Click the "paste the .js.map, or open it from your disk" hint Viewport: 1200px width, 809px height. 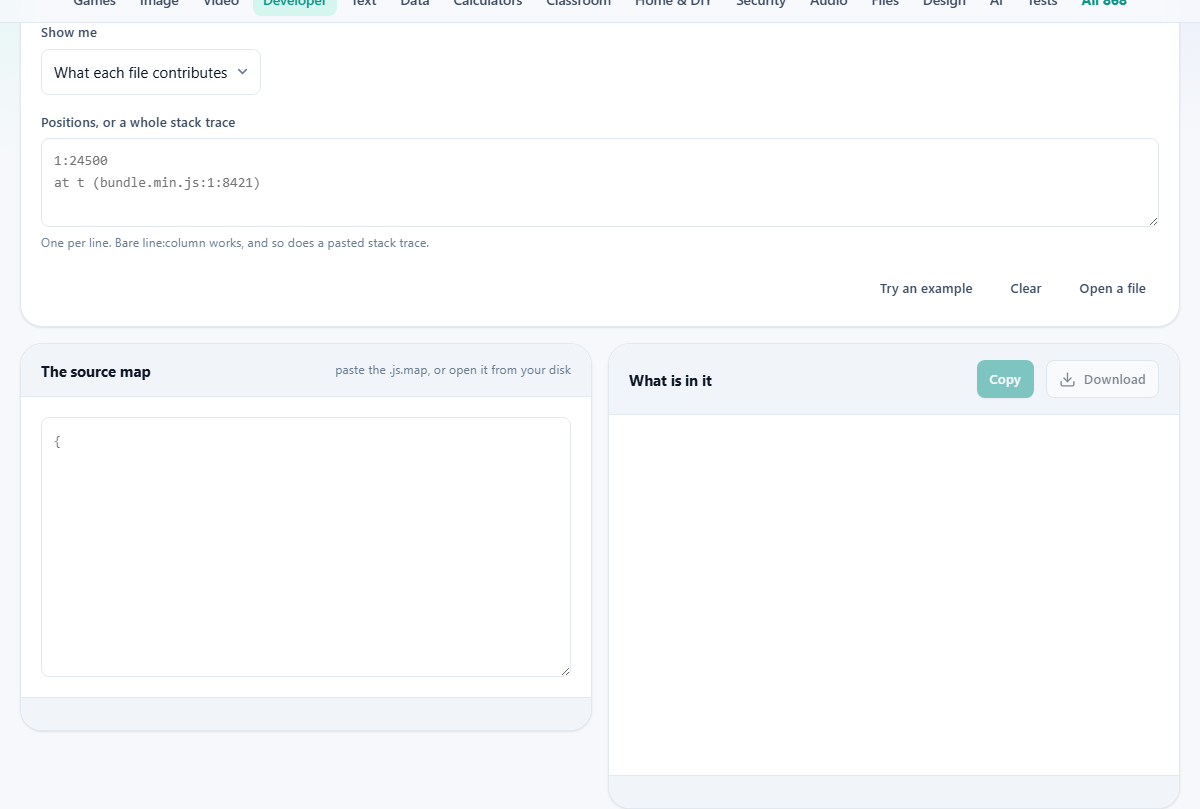(x=453, y=370)
